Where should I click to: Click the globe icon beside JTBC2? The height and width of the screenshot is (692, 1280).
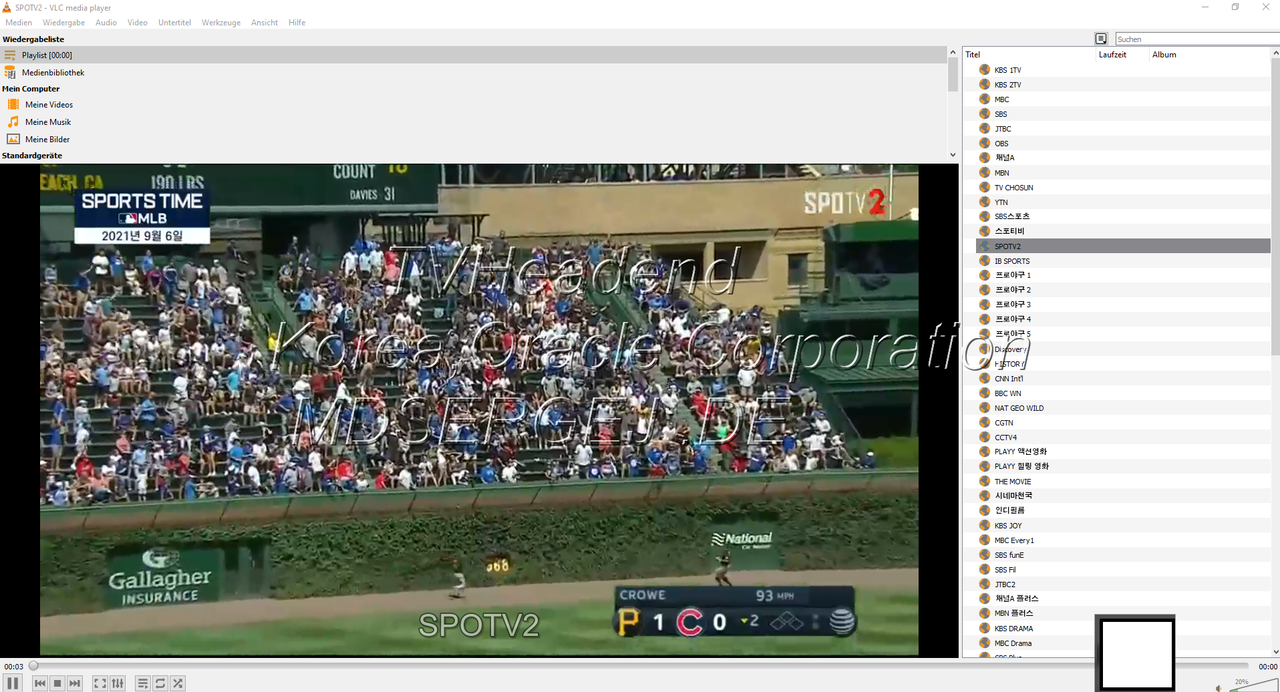984,584
